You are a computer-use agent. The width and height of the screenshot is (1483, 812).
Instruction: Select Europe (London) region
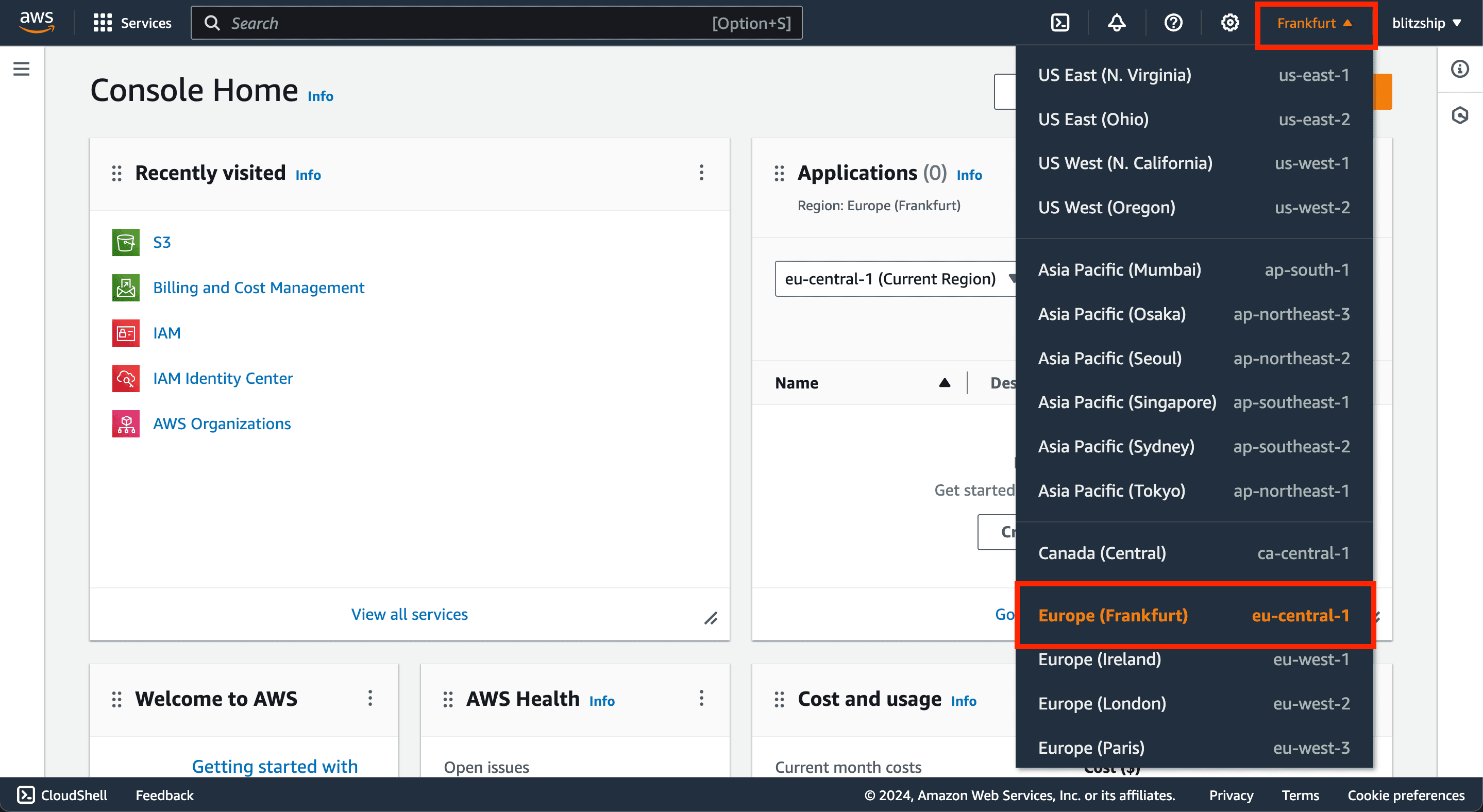pos(1194,704)
